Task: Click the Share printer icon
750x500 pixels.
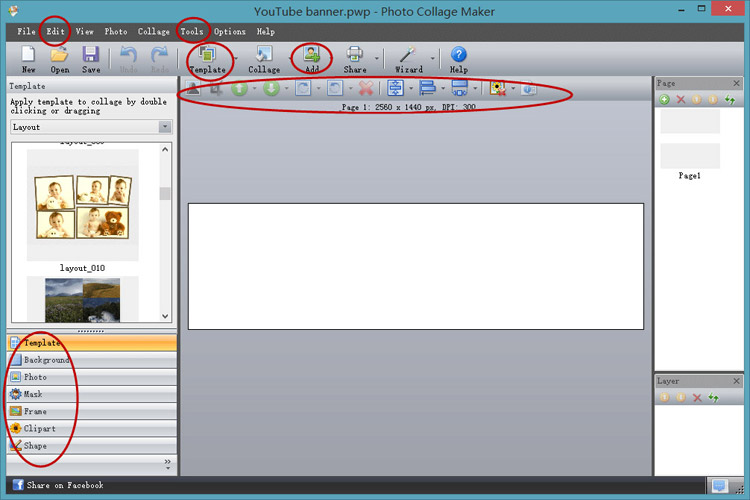Action: click(355, 59)
